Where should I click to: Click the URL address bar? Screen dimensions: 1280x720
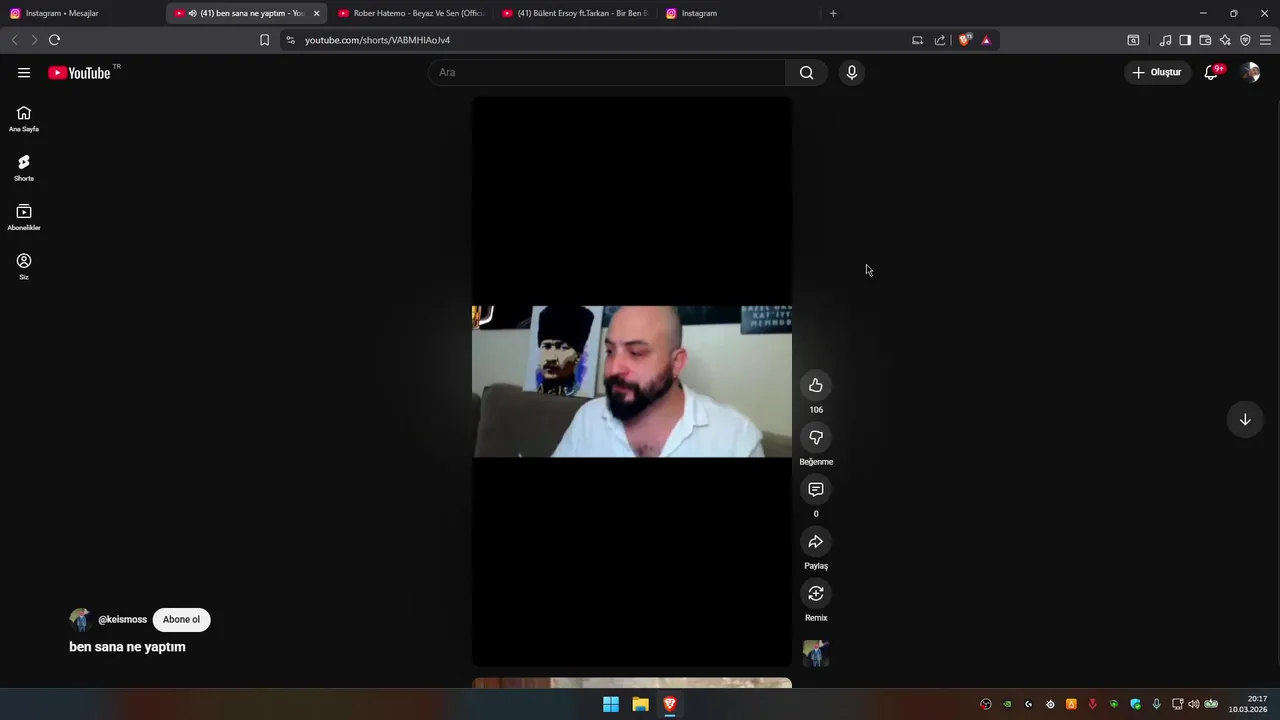[x=600, y=40]
